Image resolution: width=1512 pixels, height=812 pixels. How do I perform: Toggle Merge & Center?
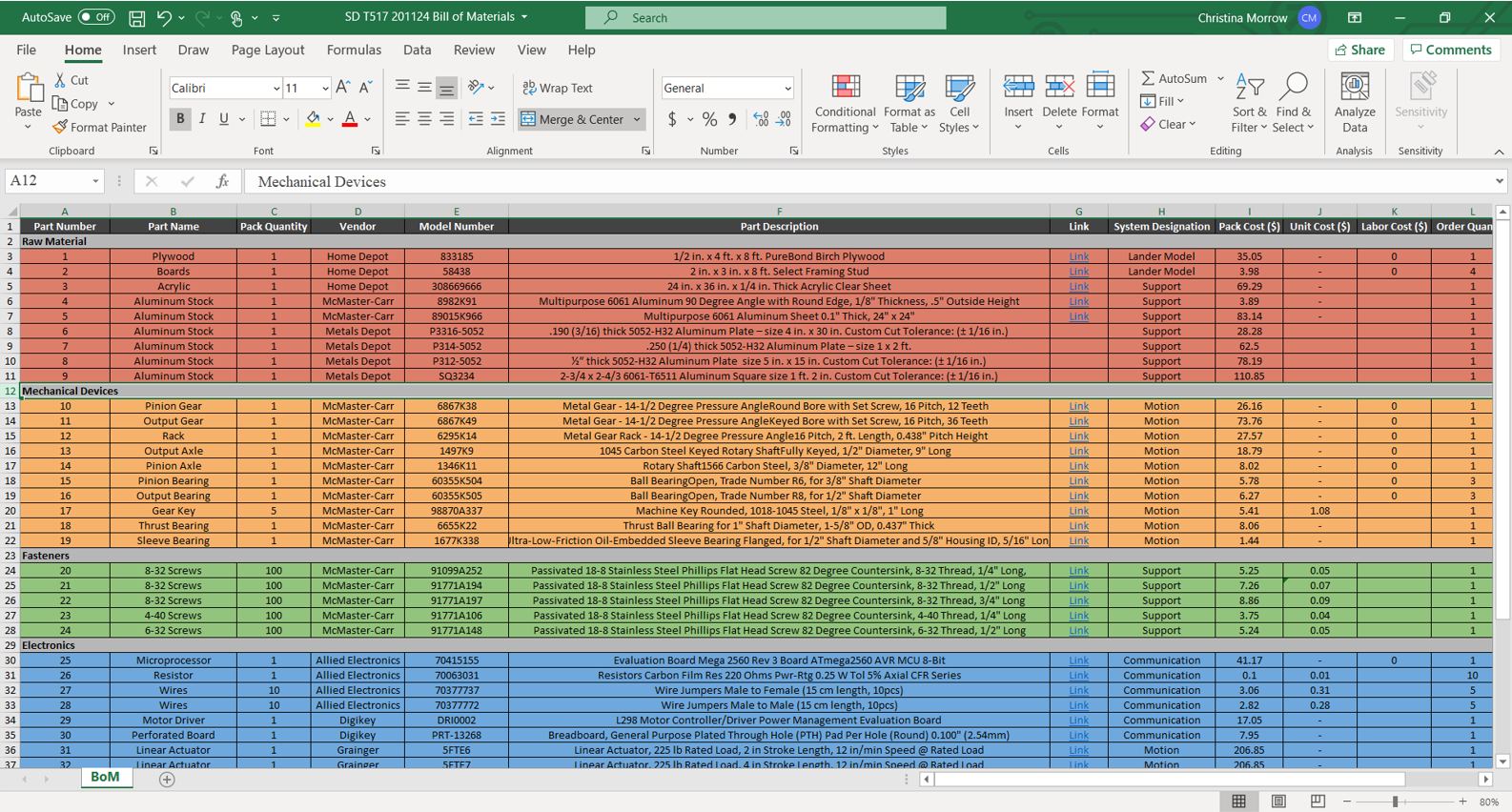point(572,119)
